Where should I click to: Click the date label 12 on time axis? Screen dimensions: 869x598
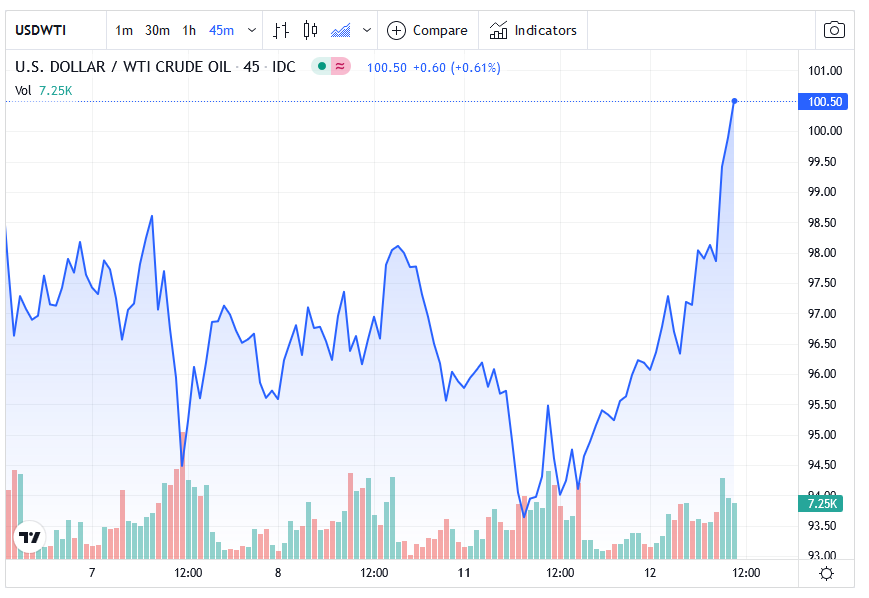pos(650,573)
